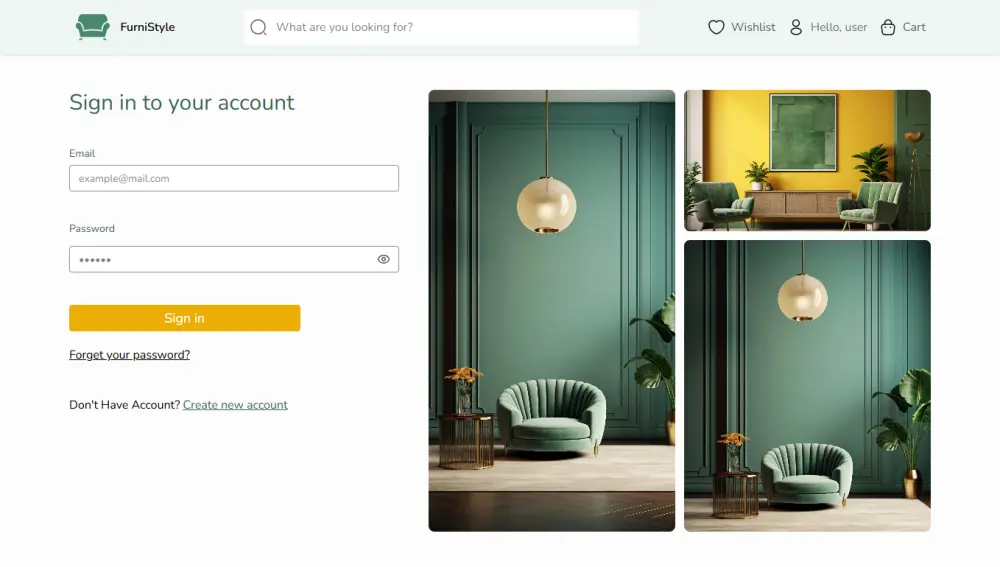
Task: Click the FurniStyle brand name text
Action: [x=147, y=27]
